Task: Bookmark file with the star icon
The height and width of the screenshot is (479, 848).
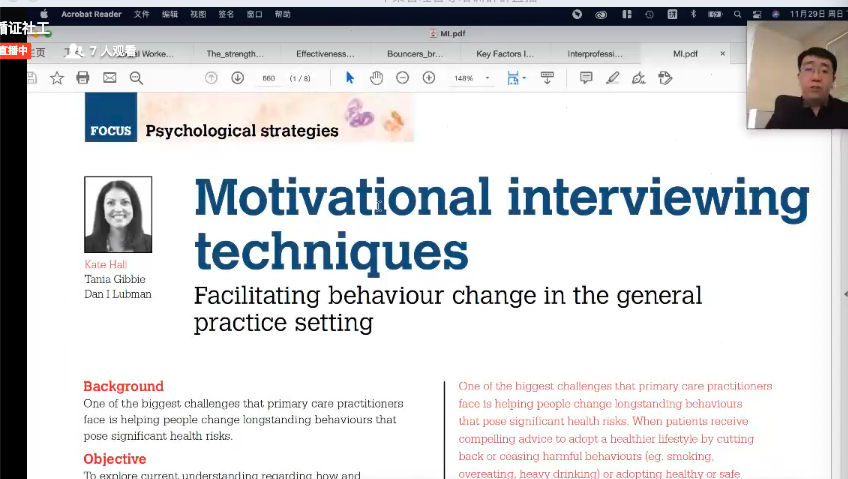Action: coord(57,78)
